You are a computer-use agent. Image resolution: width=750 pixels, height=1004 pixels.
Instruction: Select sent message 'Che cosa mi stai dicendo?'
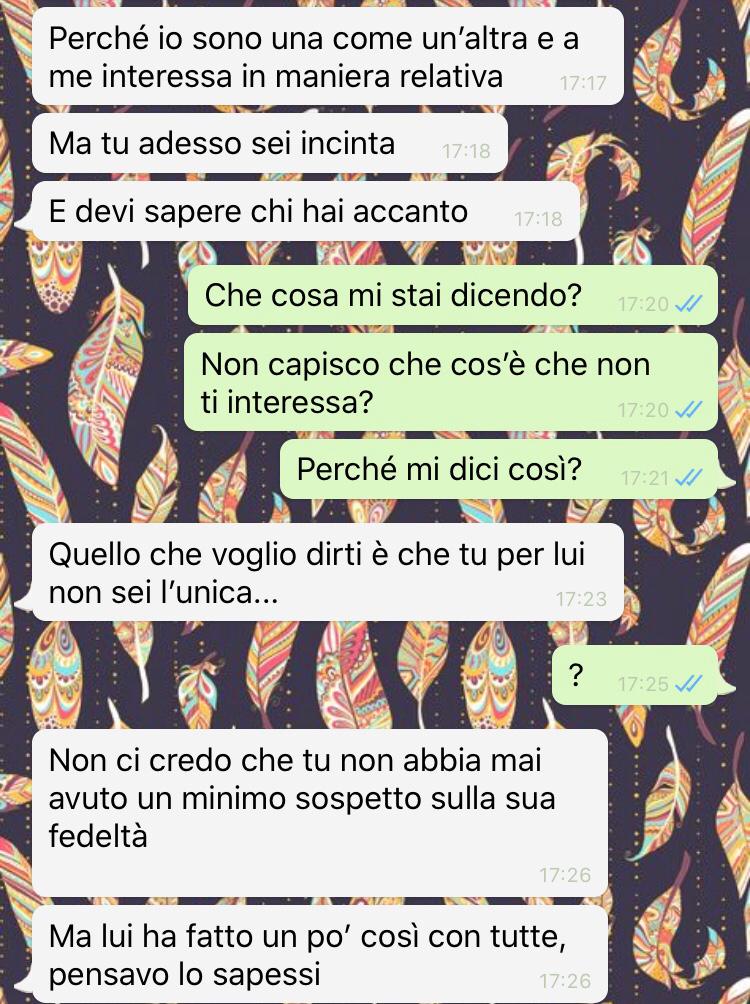pos(452,295)
